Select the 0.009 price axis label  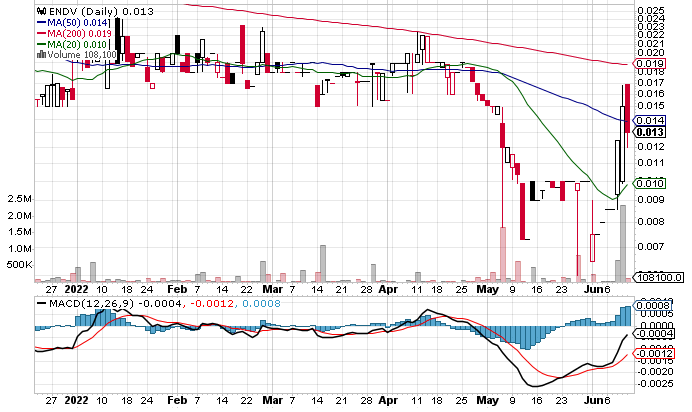point(651,200)
